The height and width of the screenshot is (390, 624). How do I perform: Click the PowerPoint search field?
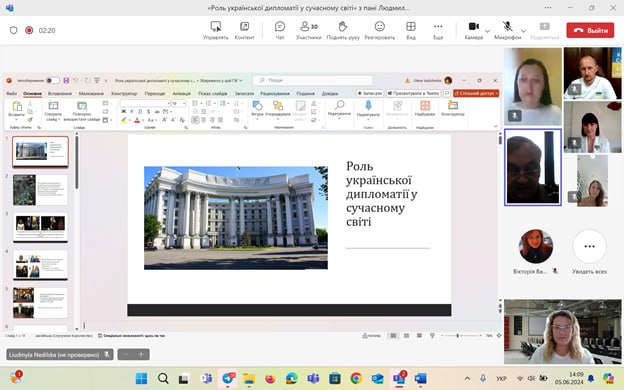tap(313, 80)
